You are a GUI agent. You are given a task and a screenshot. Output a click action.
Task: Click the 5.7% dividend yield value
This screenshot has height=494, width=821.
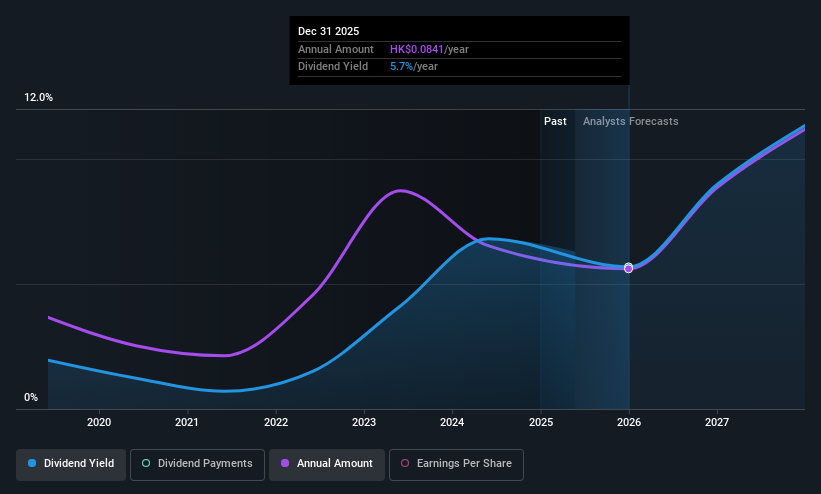pyautogui.click(x=402, y=67)
